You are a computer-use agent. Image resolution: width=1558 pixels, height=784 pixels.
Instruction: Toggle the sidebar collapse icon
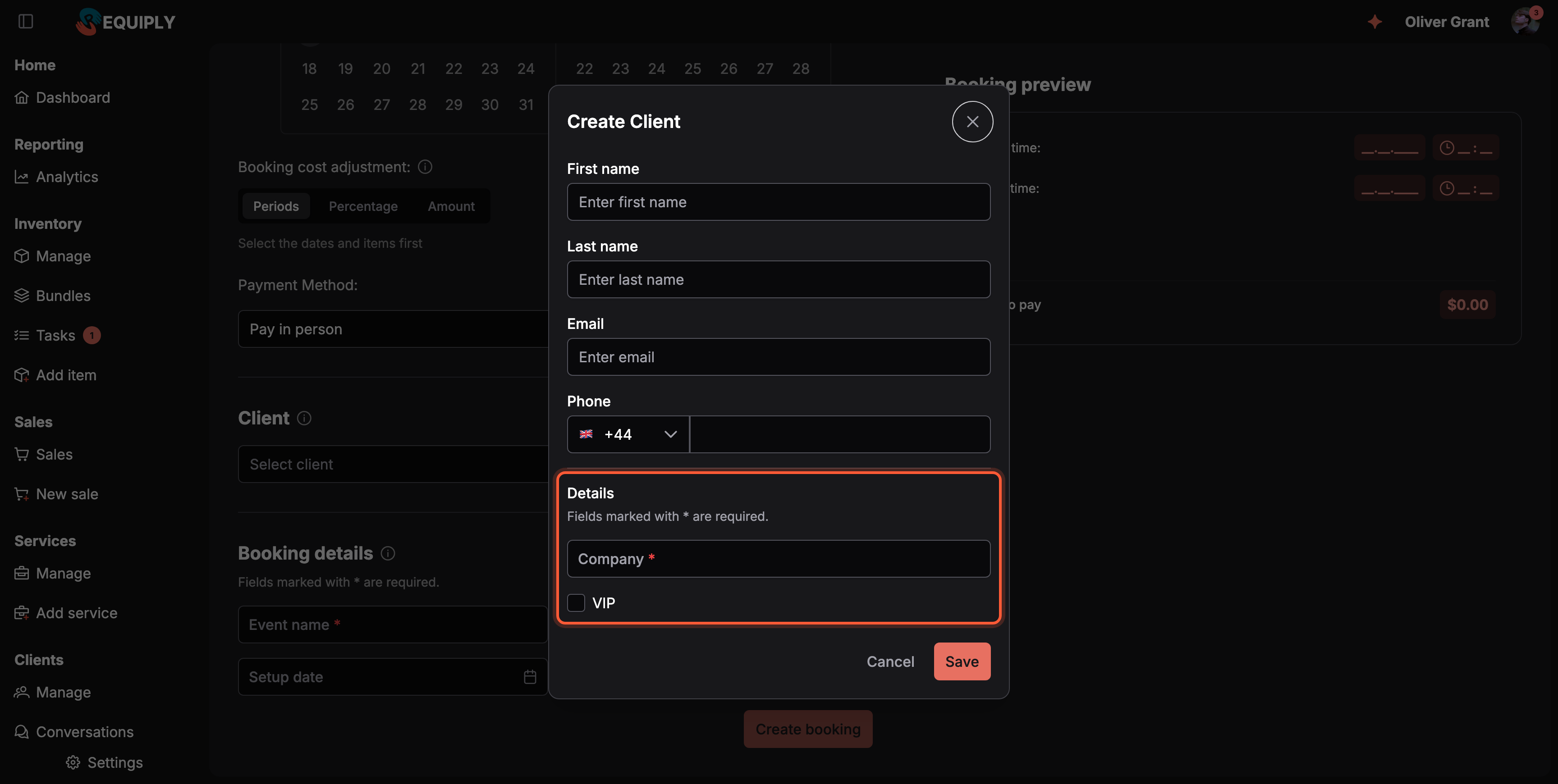tap(25, 22)
